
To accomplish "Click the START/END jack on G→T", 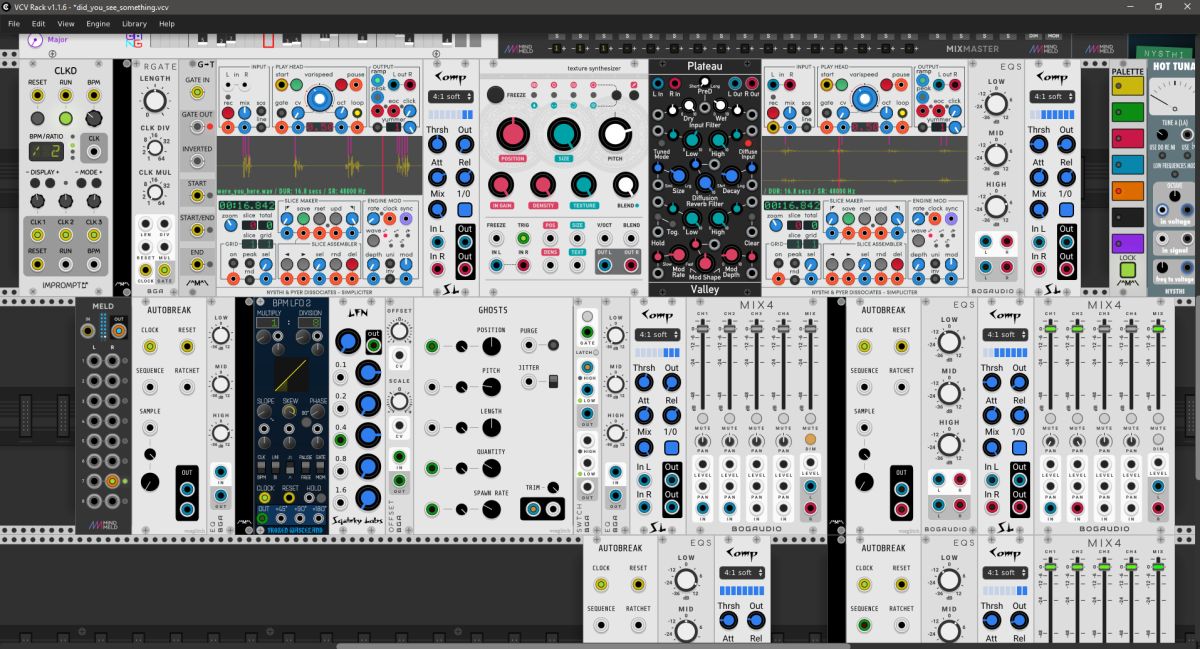I will tap(197, 230).
